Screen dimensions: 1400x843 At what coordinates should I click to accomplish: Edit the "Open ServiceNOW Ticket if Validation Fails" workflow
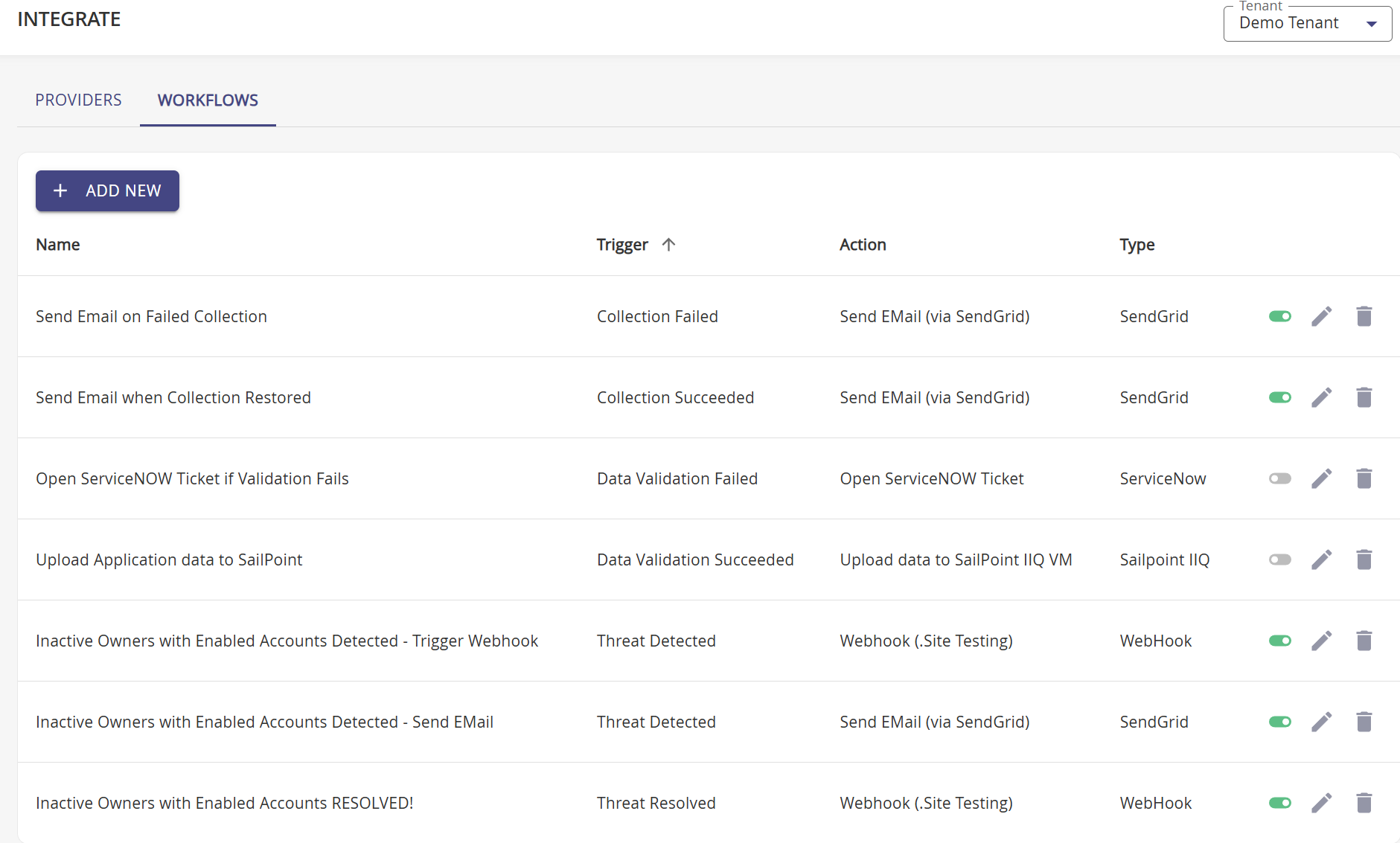pyautogui.click(x=1322, y=478)
